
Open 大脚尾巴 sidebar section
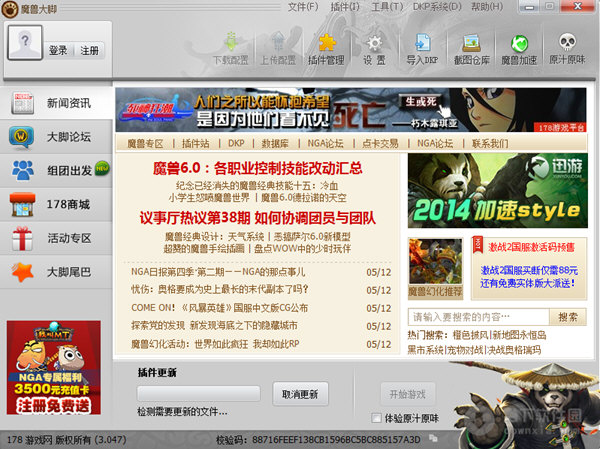point(56,272)
